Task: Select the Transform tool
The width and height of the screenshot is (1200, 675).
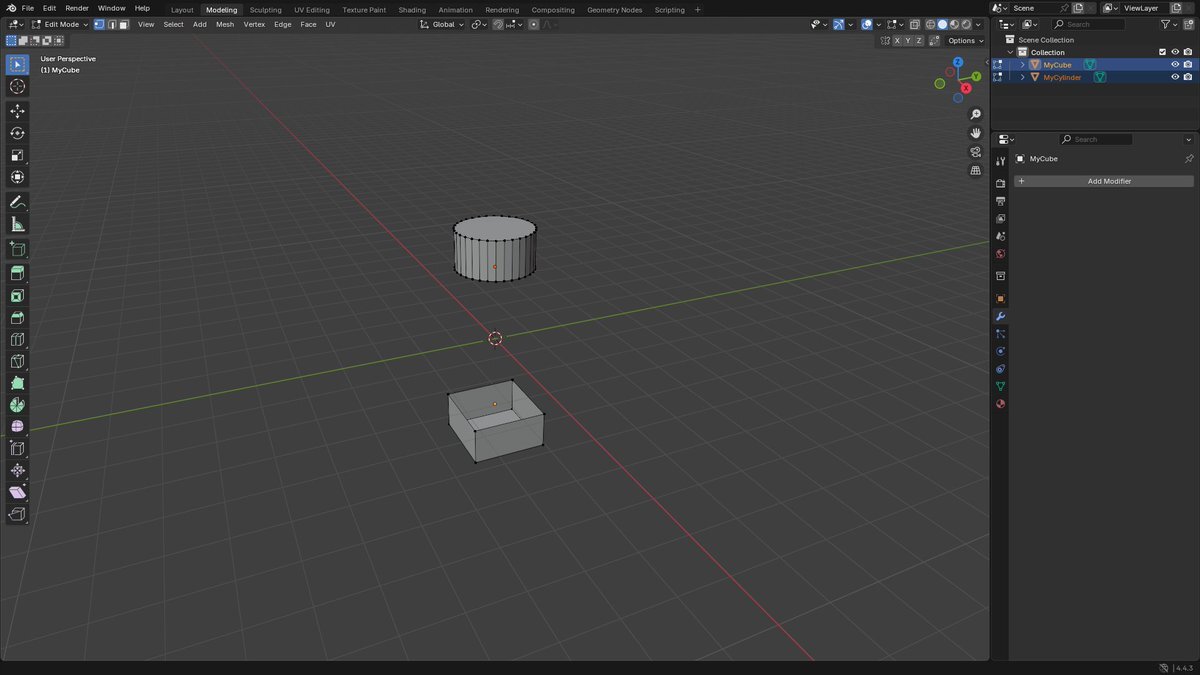Action: [x=17, y=177]
